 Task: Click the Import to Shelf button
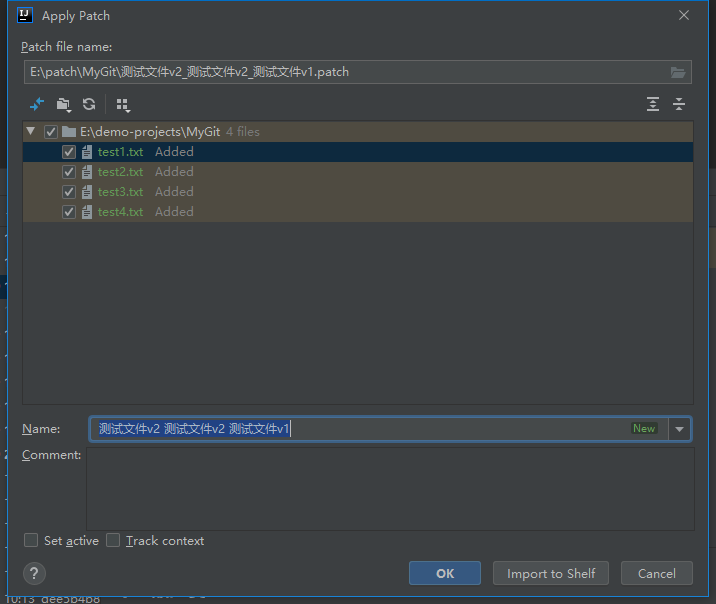point(551,573)
